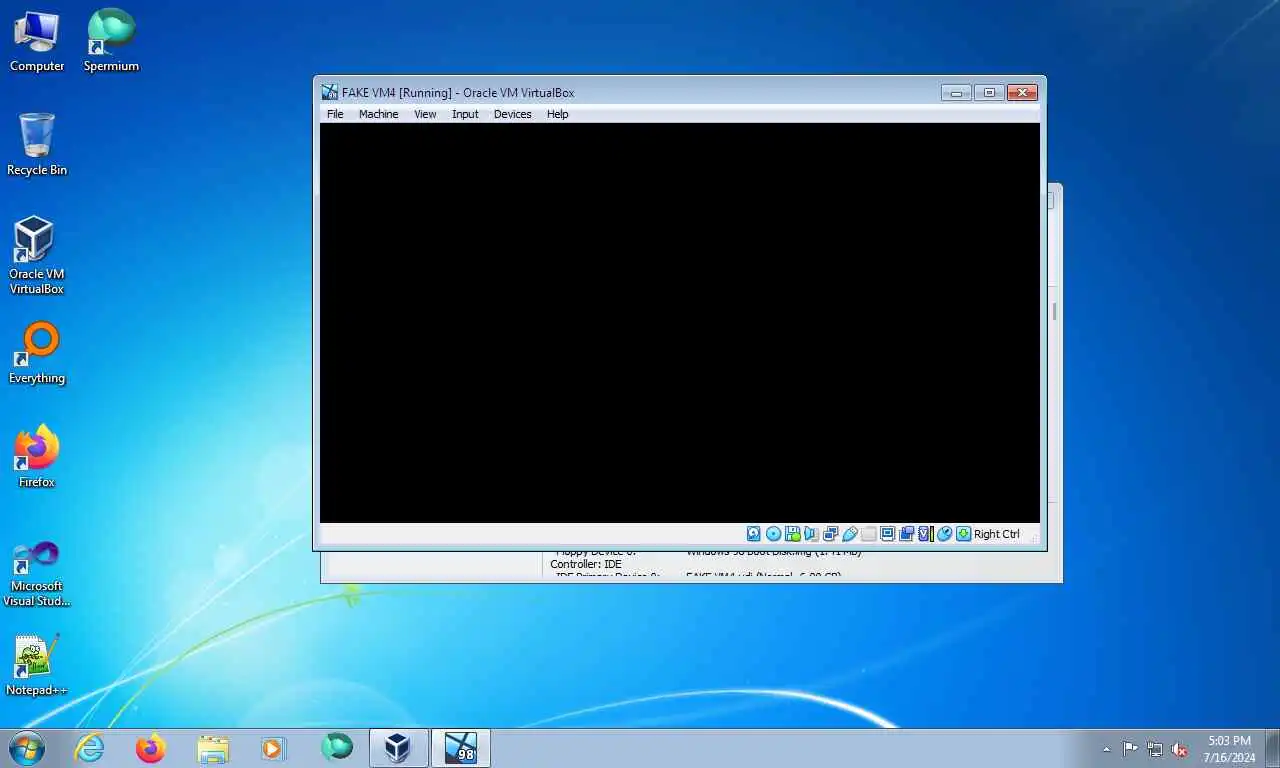Click the audio status icon
This screenshot has width=1280, height=768.
(811, 534)
